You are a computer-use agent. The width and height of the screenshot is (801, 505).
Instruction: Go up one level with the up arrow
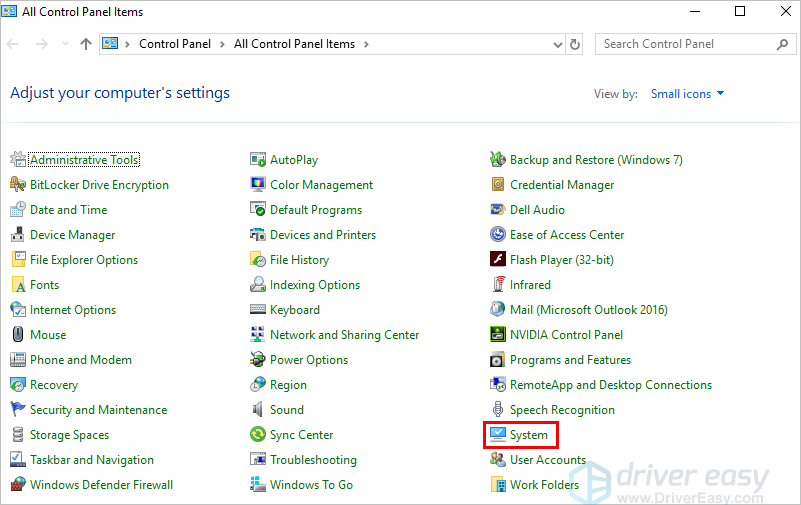[x=86, y=44]
